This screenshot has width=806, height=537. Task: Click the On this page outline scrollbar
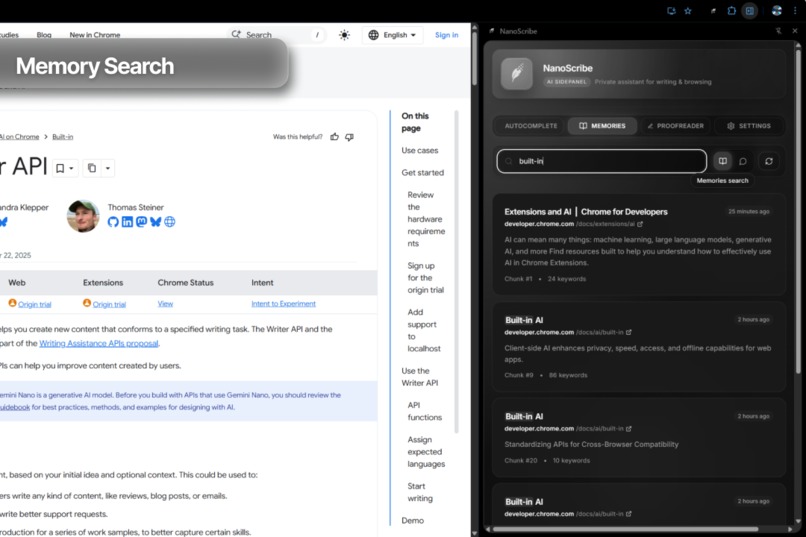click(x=456, y=272)
